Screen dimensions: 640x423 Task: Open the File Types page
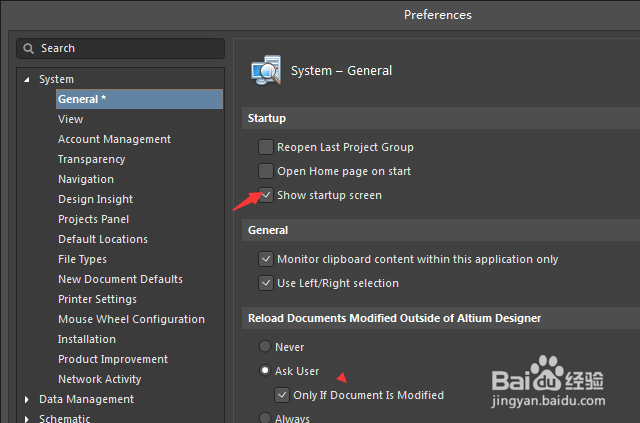[x=82, y=259]
